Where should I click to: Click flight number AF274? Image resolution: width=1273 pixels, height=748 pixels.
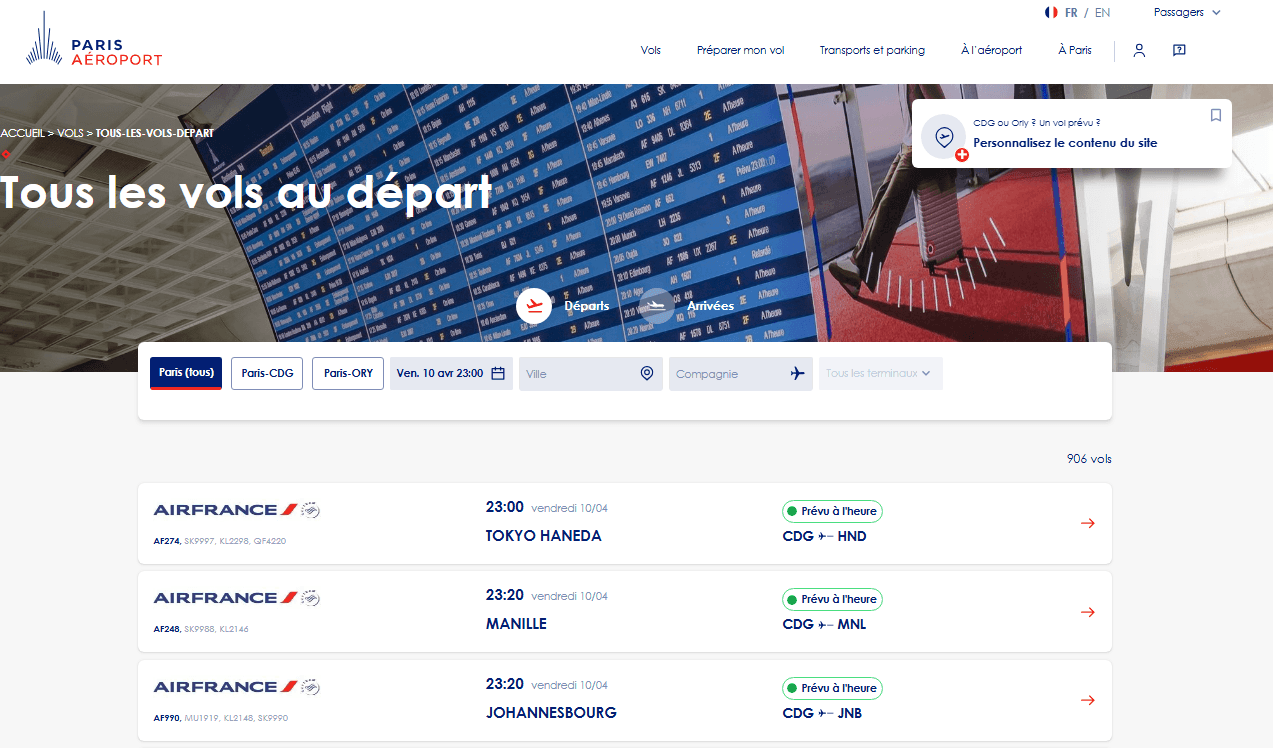click(167, 541)
